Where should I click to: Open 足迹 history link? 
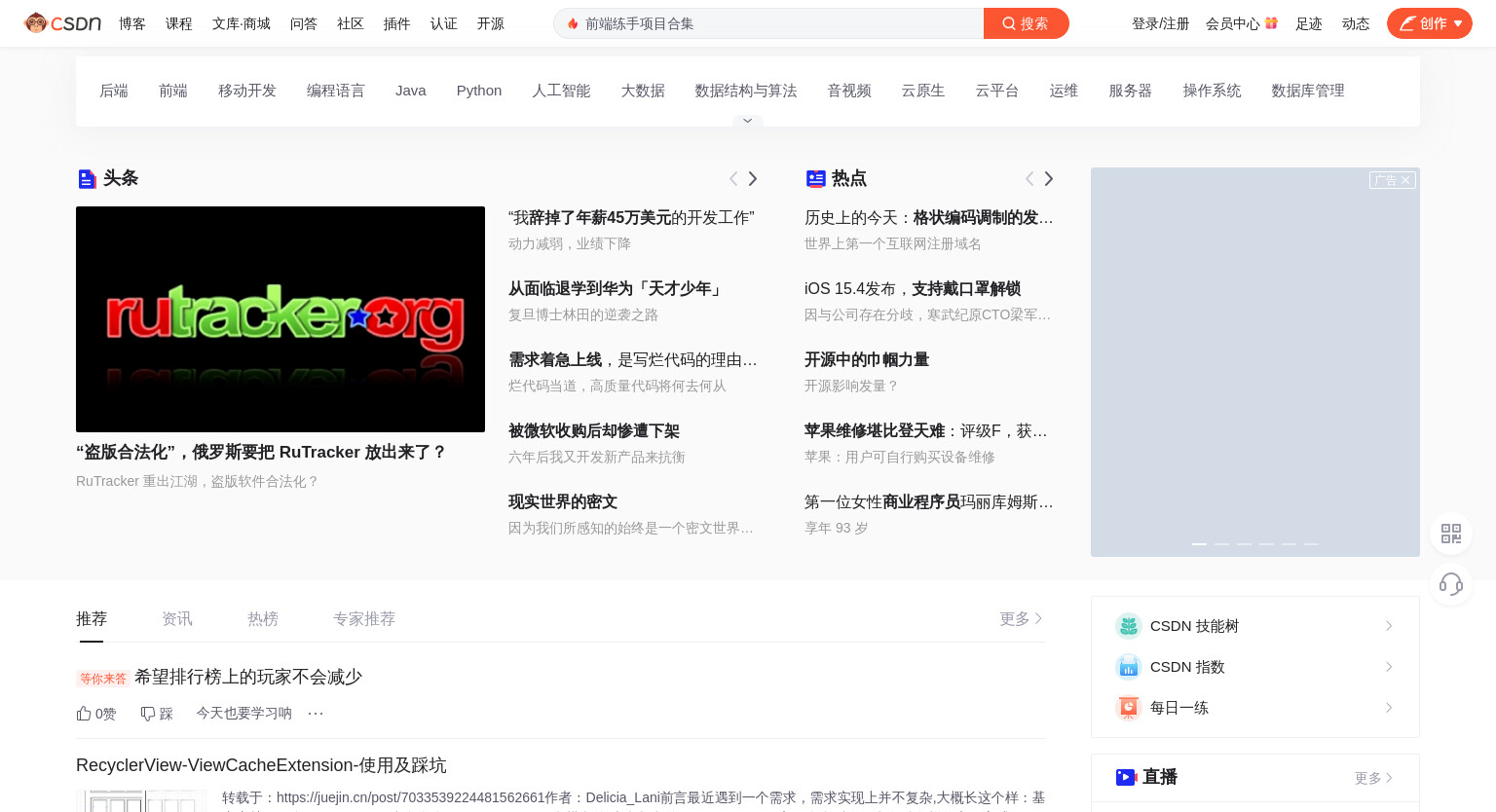1308,23
